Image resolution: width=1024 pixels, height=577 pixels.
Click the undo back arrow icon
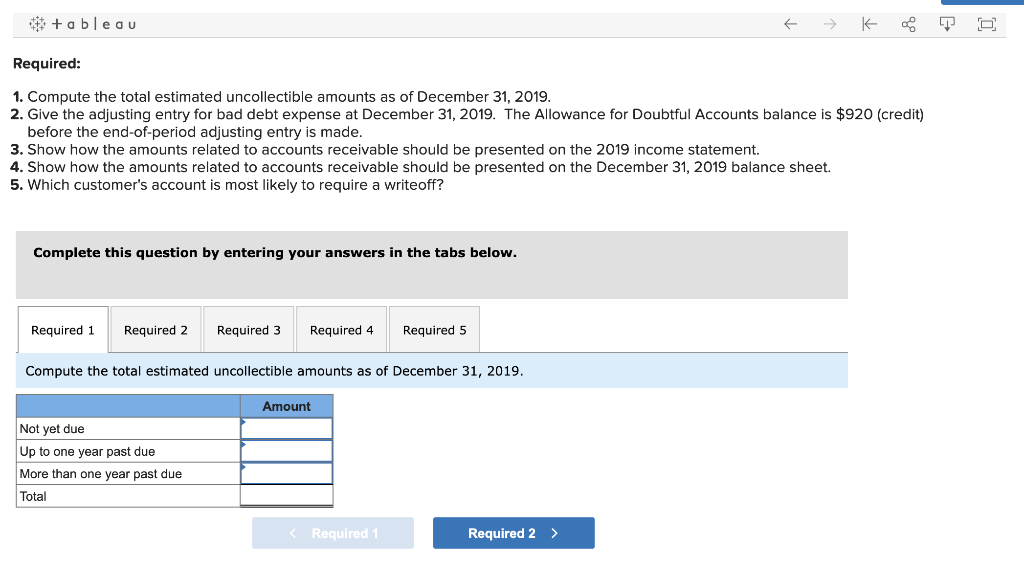point(789,23)
